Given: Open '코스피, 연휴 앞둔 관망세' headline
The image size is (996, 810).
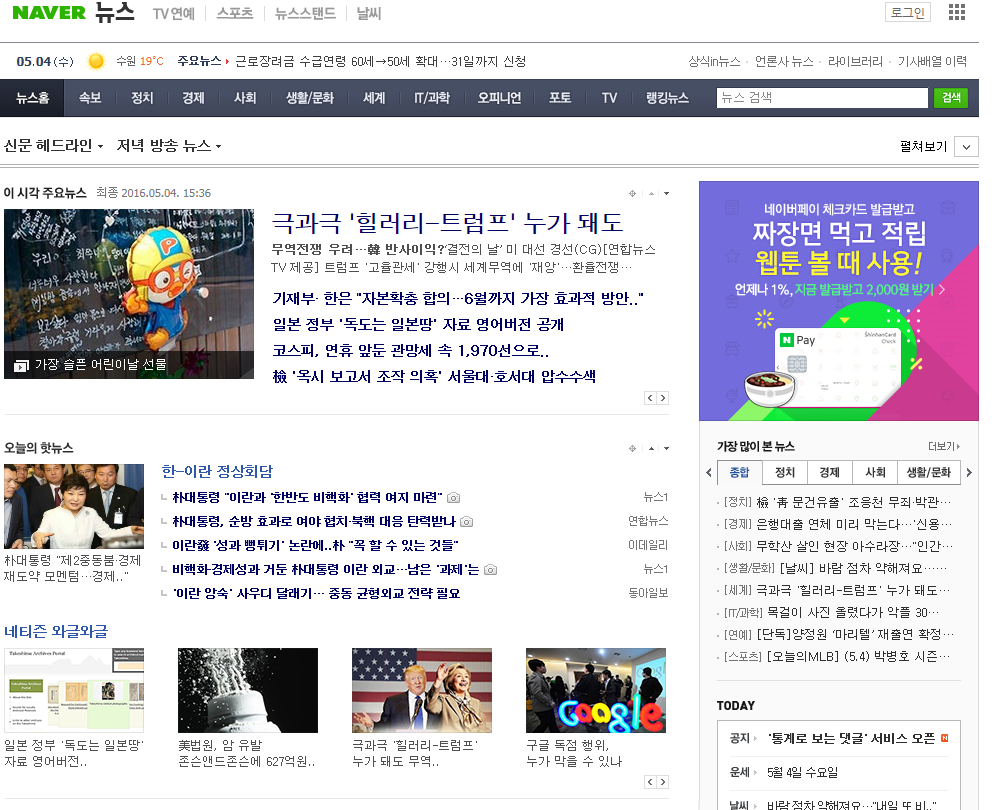Looking at the screenshot, I should coord(411,351).
